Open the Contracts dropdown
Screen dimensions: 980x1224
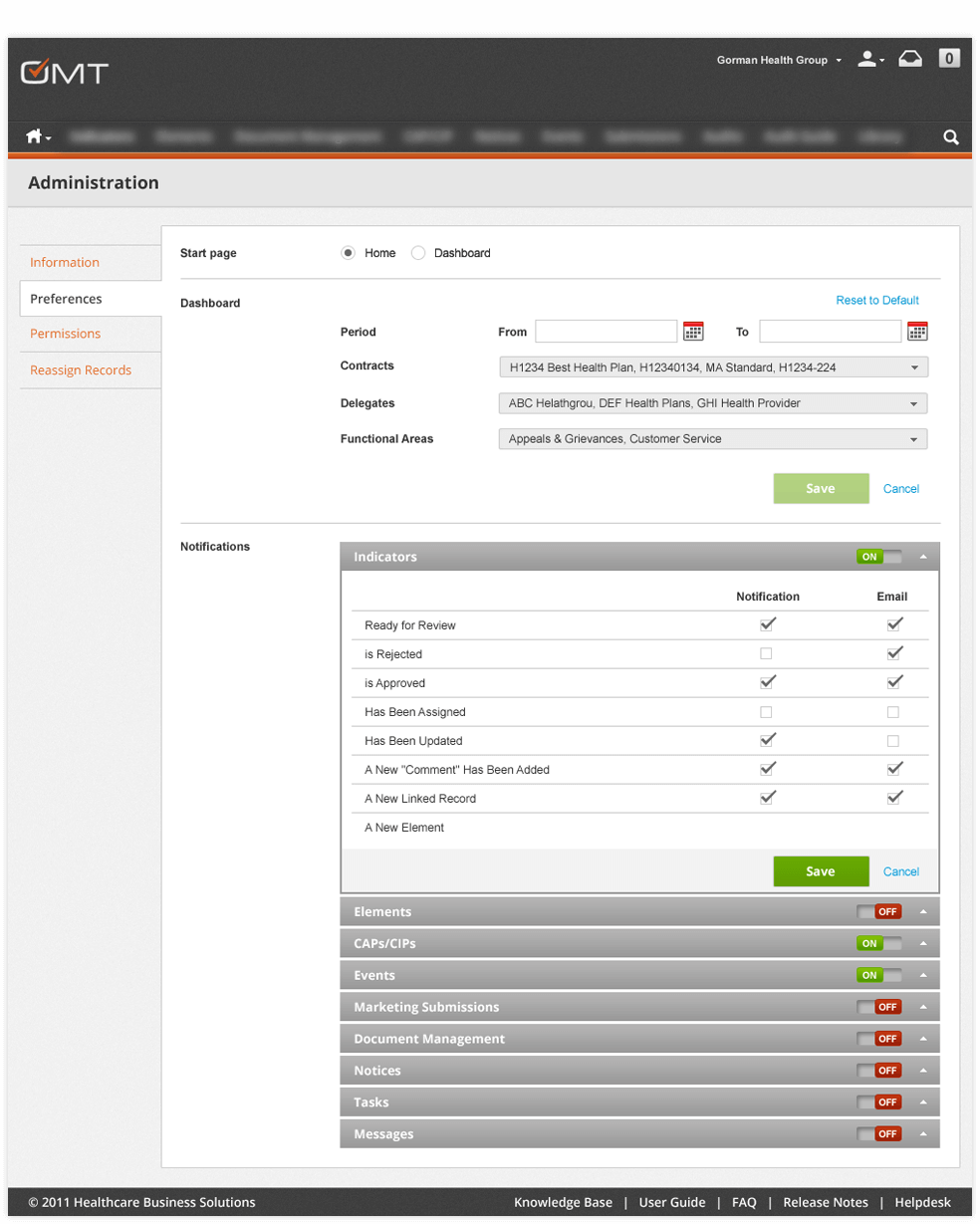coord(713,367)
